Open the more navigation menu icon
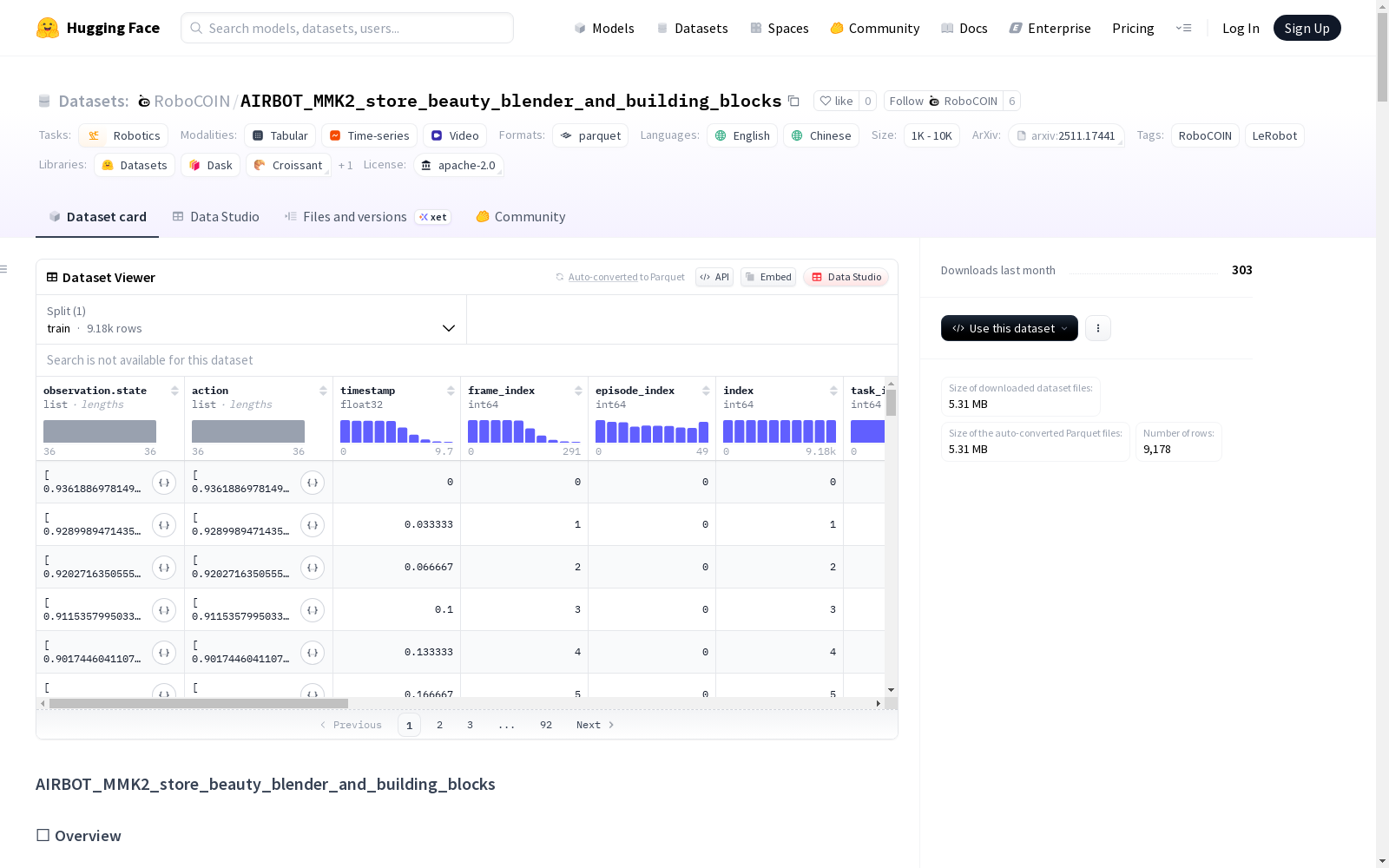The image size is (1389, 868). [x=1183, y=28]
